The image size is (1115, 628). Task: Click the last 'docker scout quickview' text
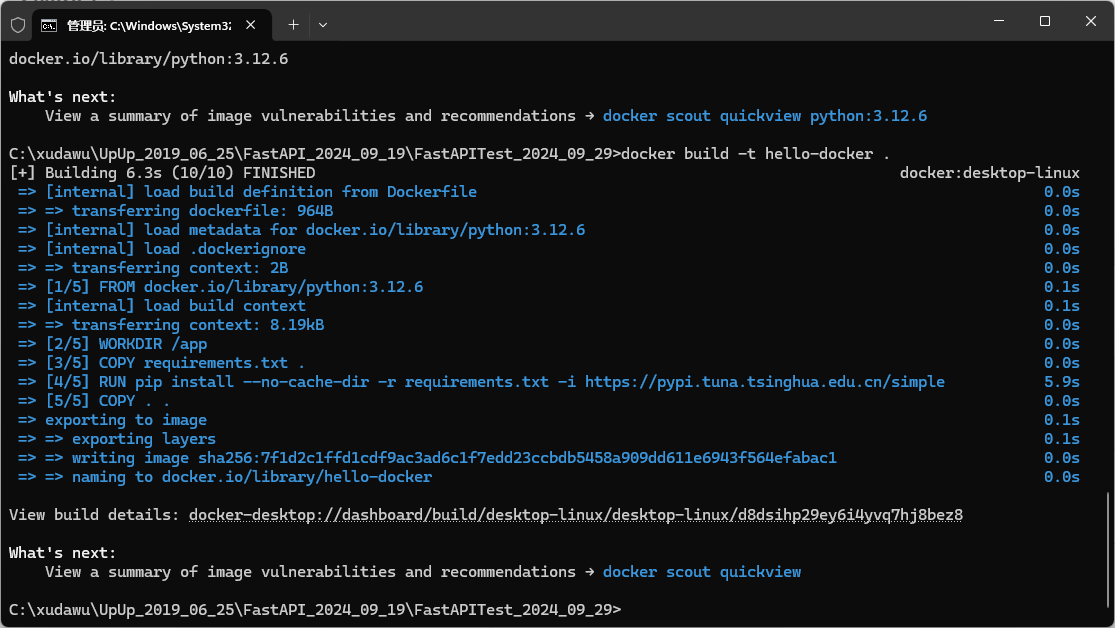click(x=702, y=572)
